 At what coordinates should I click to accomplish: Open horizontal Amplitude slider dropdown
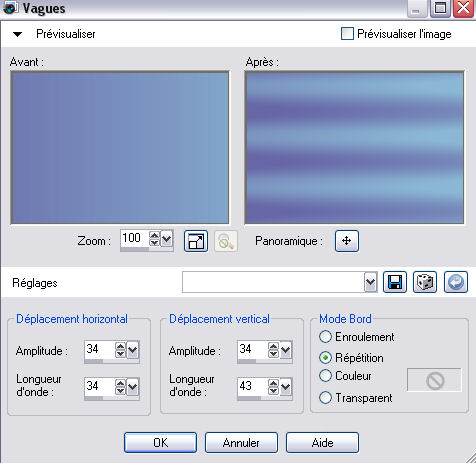click(133, 350)
